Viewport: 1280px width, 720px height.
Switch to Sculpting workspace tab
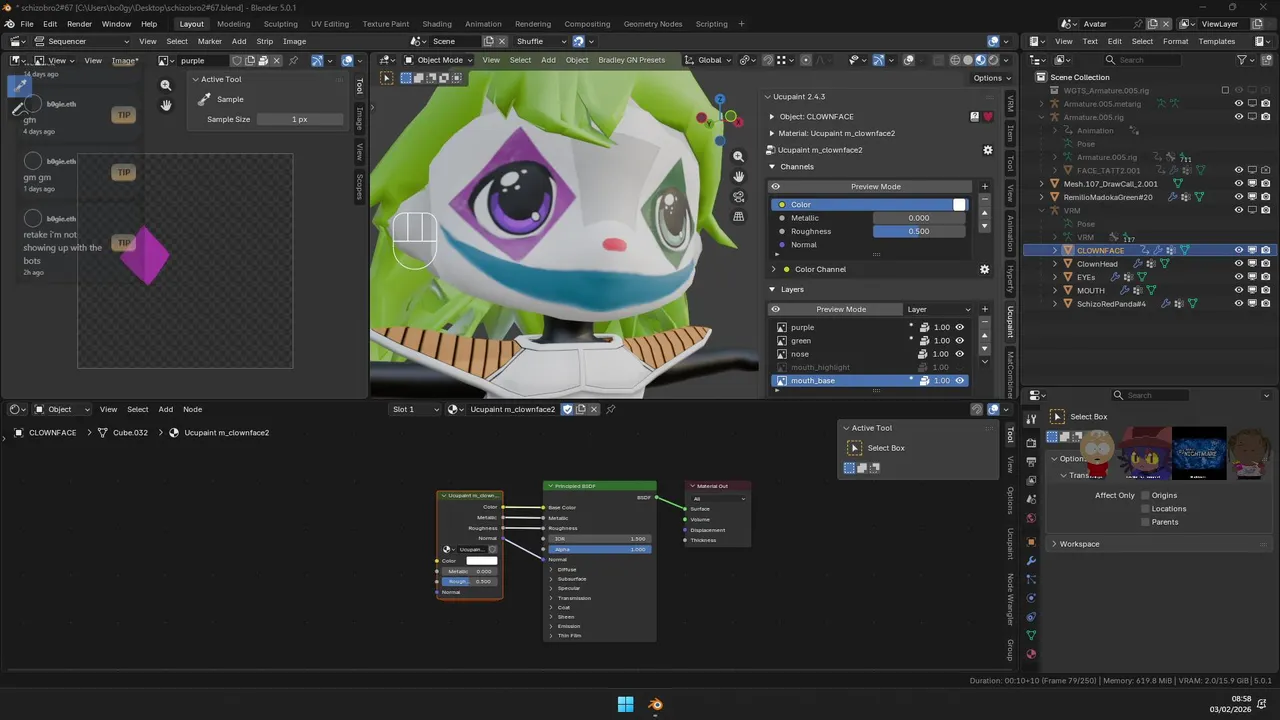pos(280,24)
